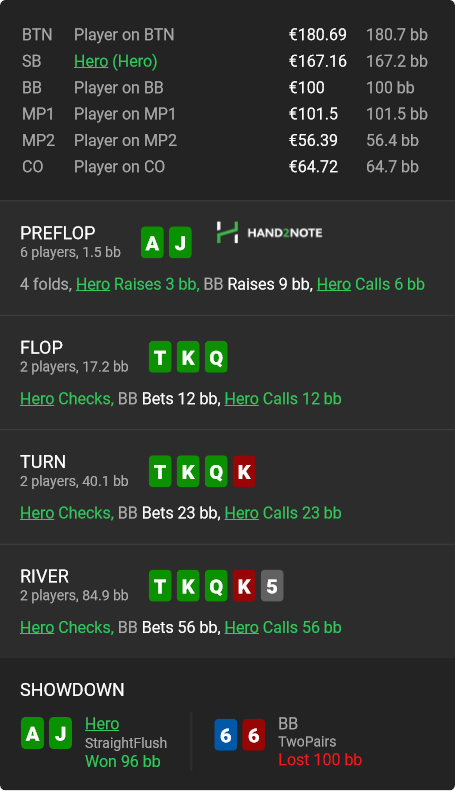455x791 pixels.
Task: Click Hero Calls 12 bb link
Action: 283,399
